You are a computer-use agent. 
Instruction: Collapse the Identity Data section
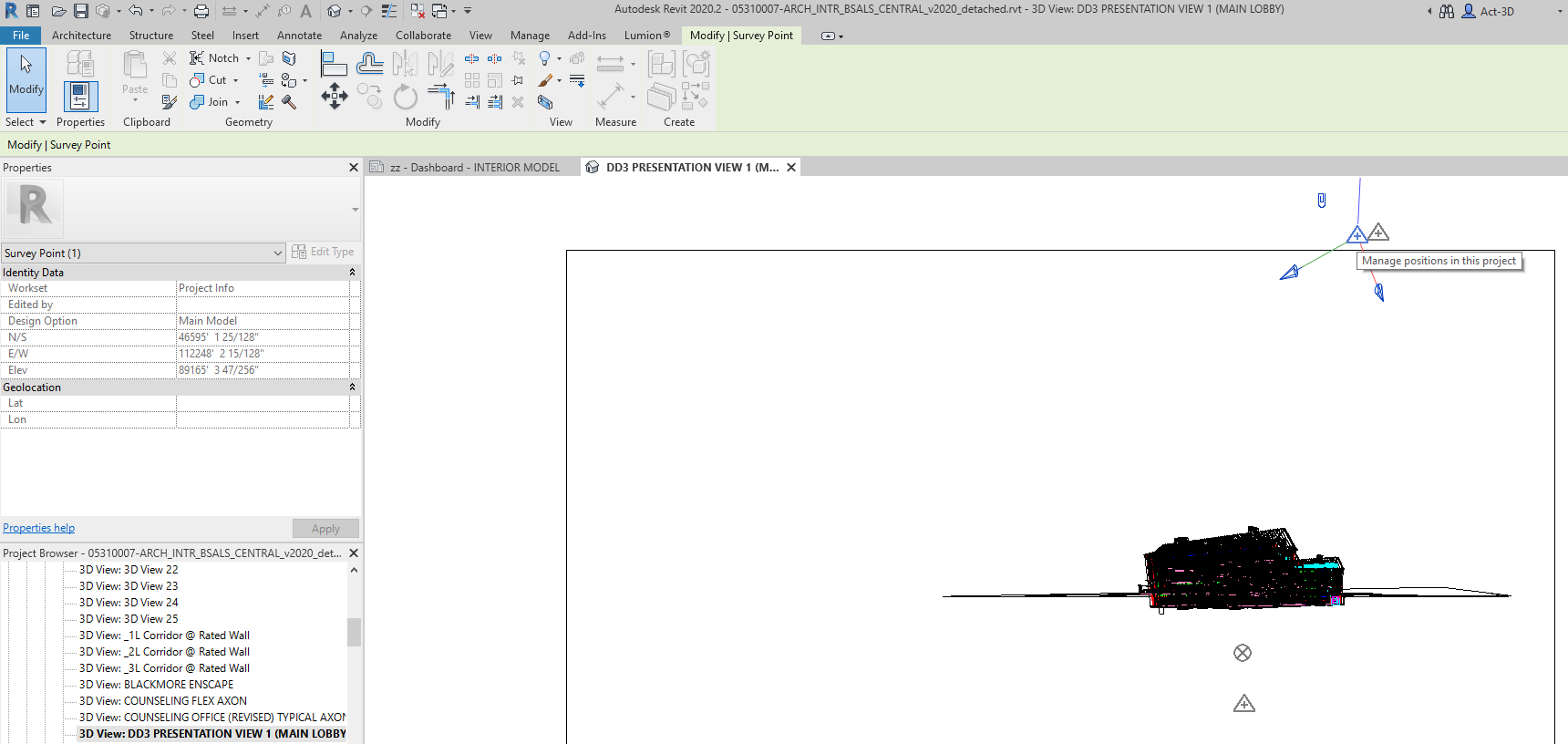tap(352, 273)
